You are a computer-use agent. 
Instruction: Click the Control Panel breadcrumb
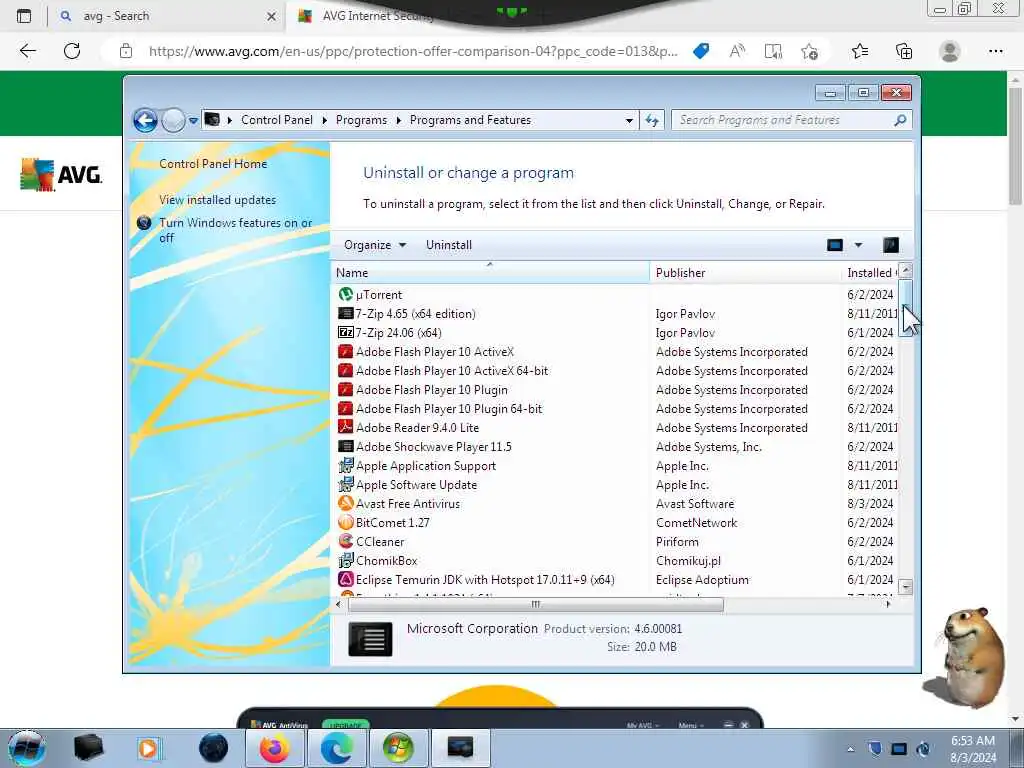277,120
